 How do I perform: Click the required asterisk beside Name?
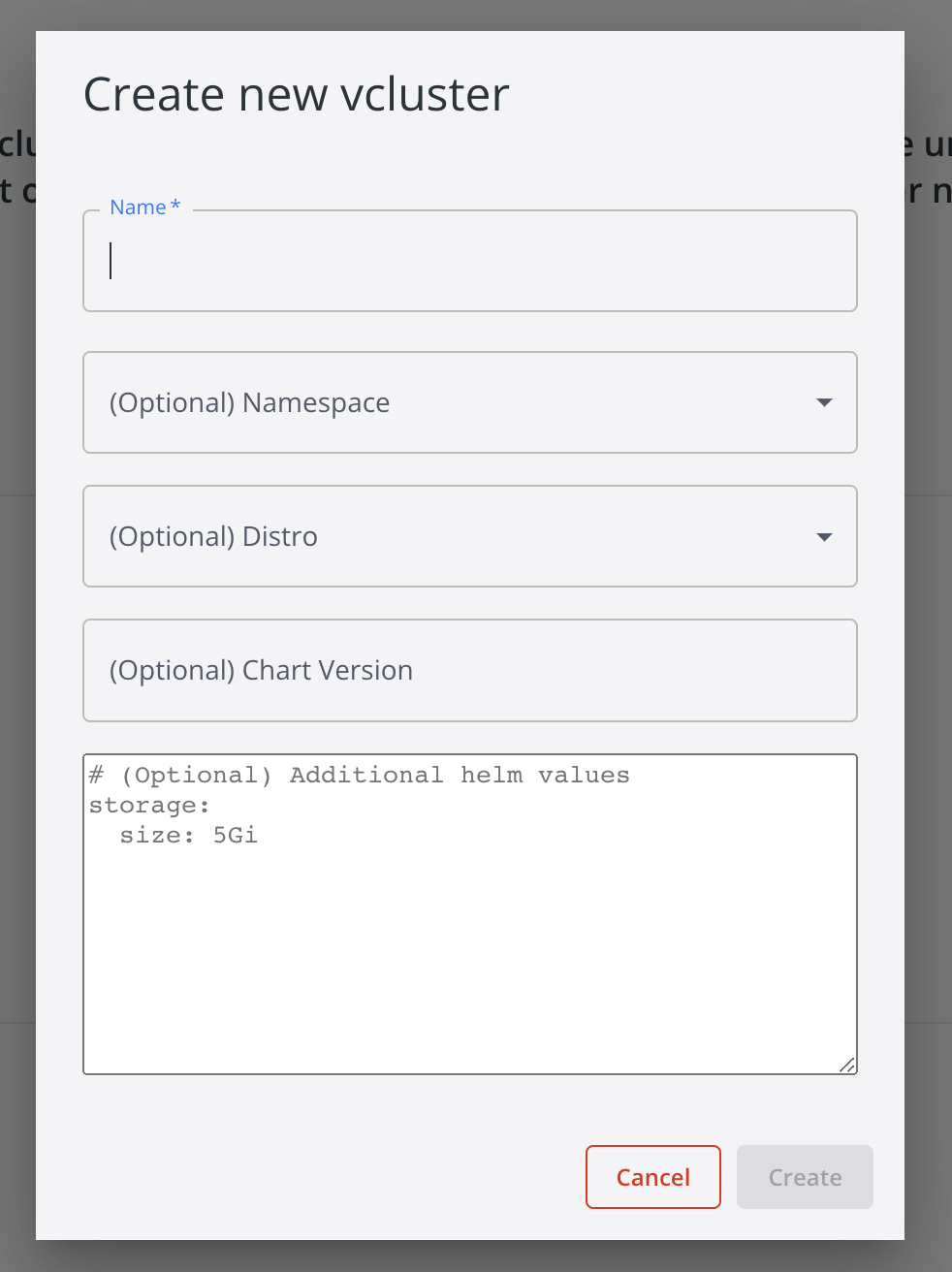click(175, 206)
